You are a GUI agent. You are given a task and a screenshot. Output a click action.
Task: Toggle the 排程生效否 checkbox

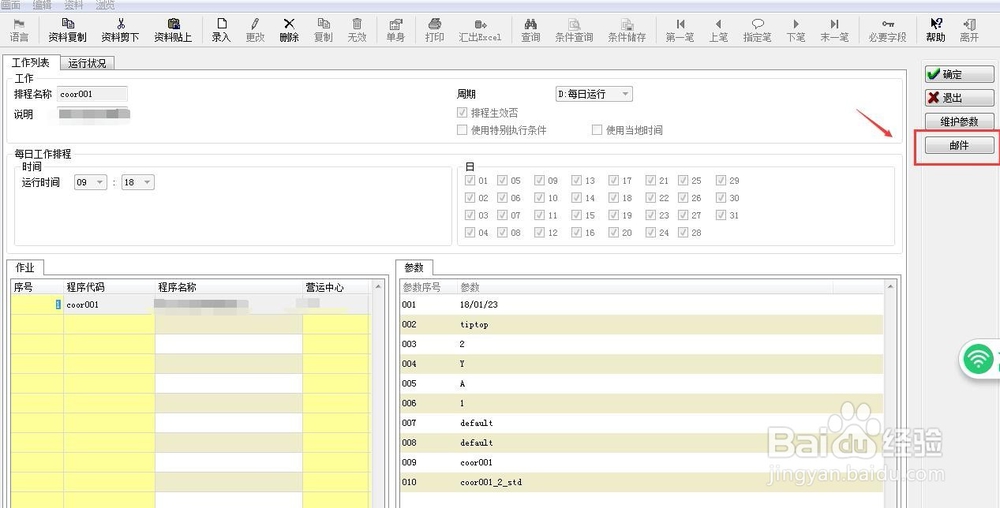tap(462, 112)
